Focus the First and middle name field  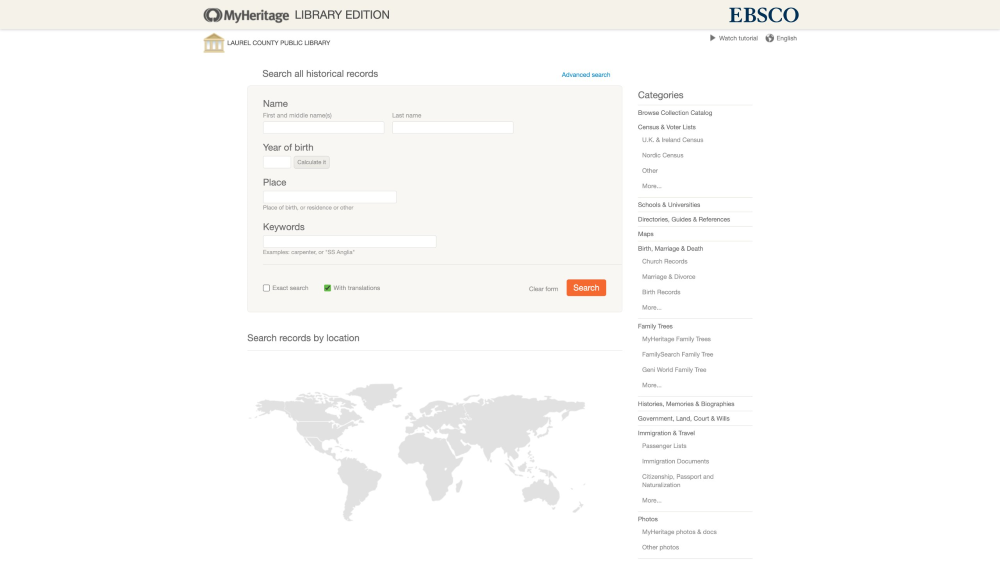click(323, 128)
